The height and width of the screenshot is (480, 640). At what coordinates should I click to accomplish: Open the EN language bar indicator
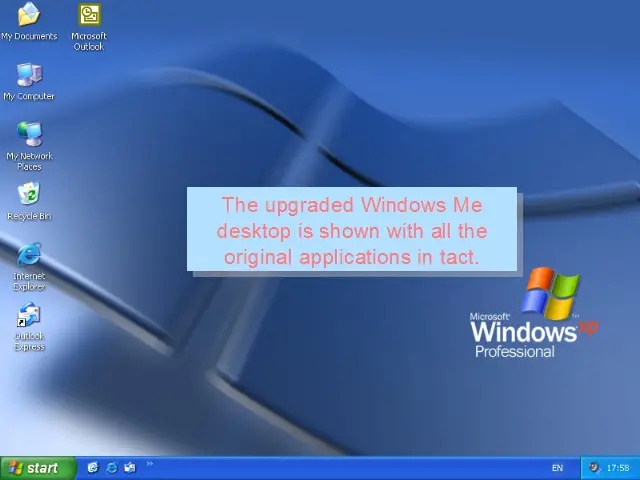tap(557, 468)
